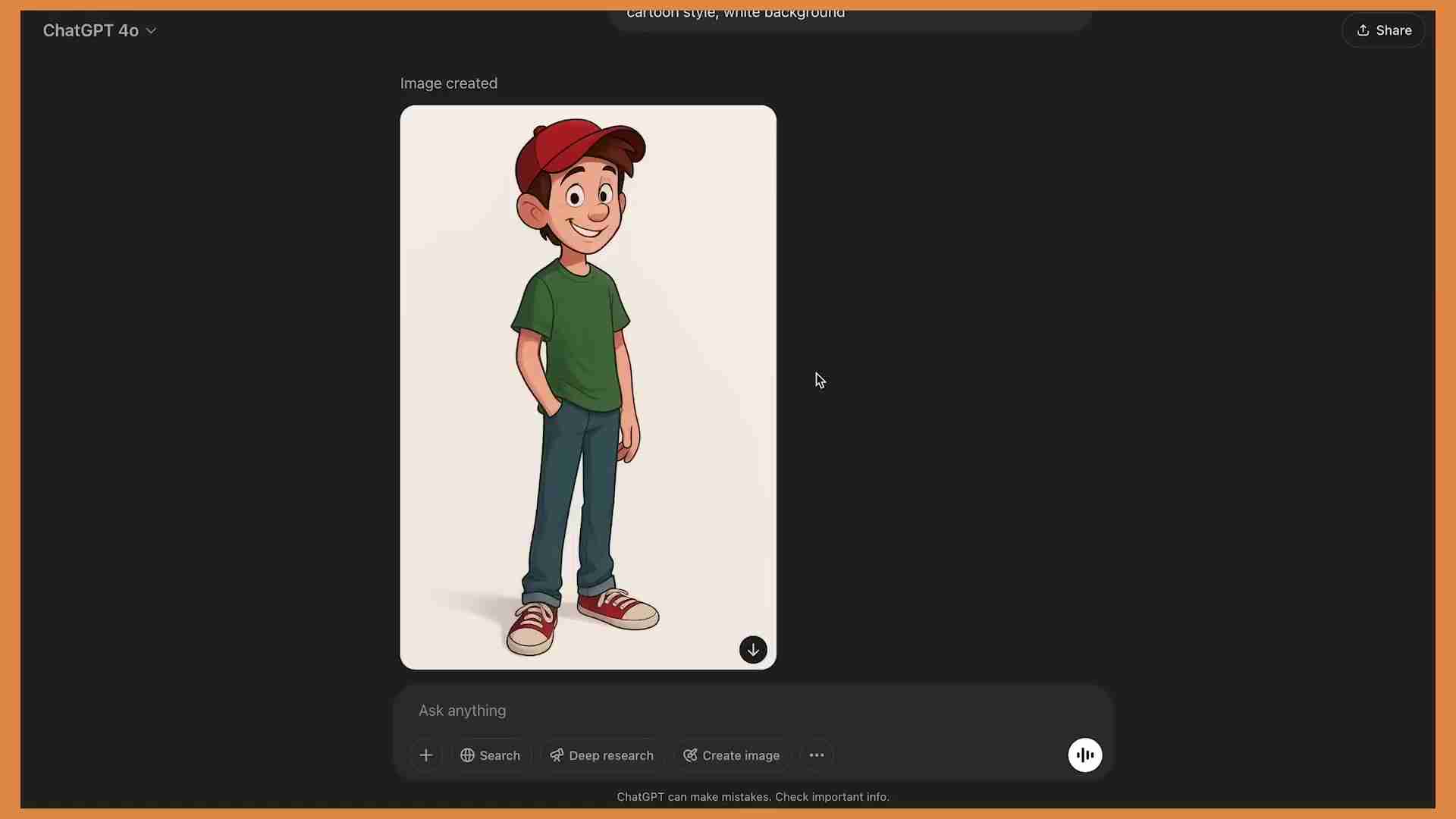Screen dimensions: 1456x819
Task: Select the Create image icon
Action: coord(689,755)
